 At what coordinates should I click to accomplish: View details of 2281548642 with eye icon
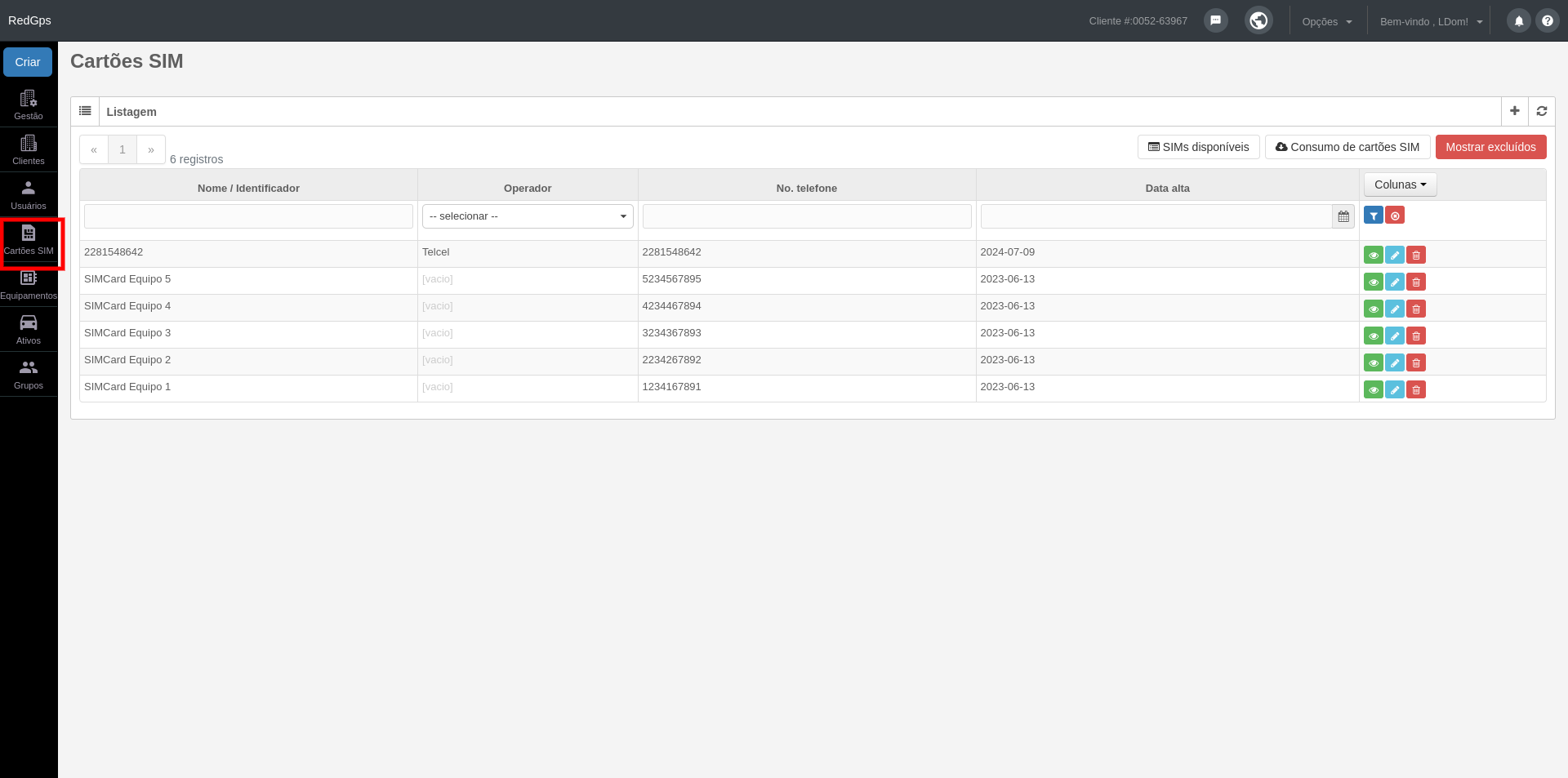(1374, 255)
